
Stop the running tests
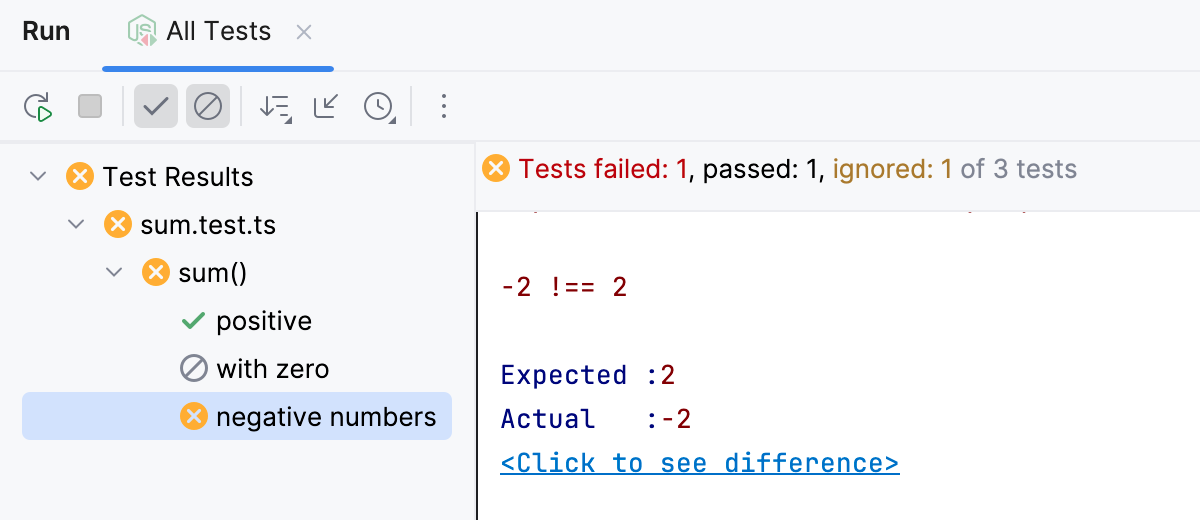click(x=90, y=106)
